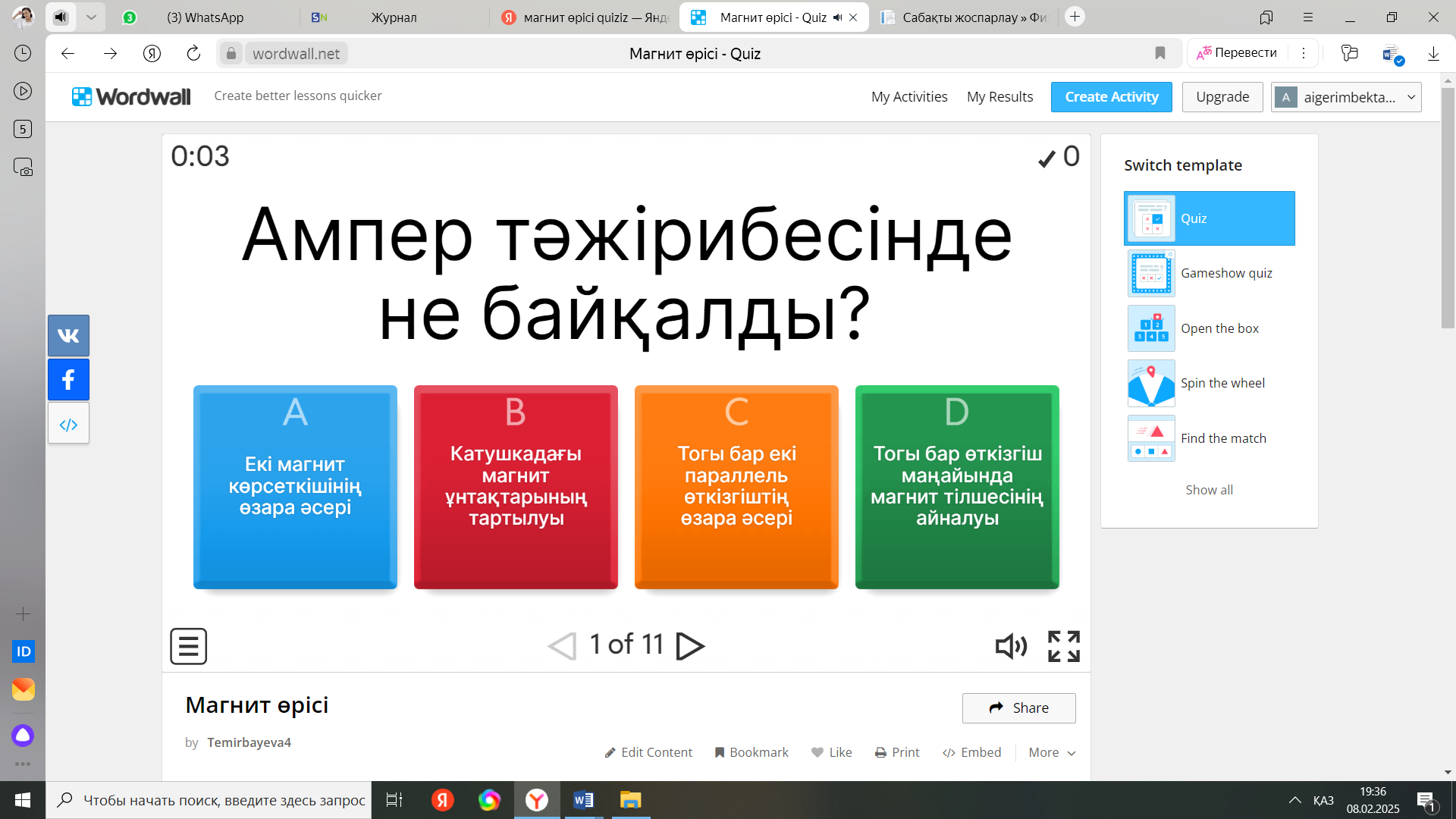1456x819 pixels.
Task: Bookmark this page in address bar
Action: pyautogui.click(x=1159, y=53)
